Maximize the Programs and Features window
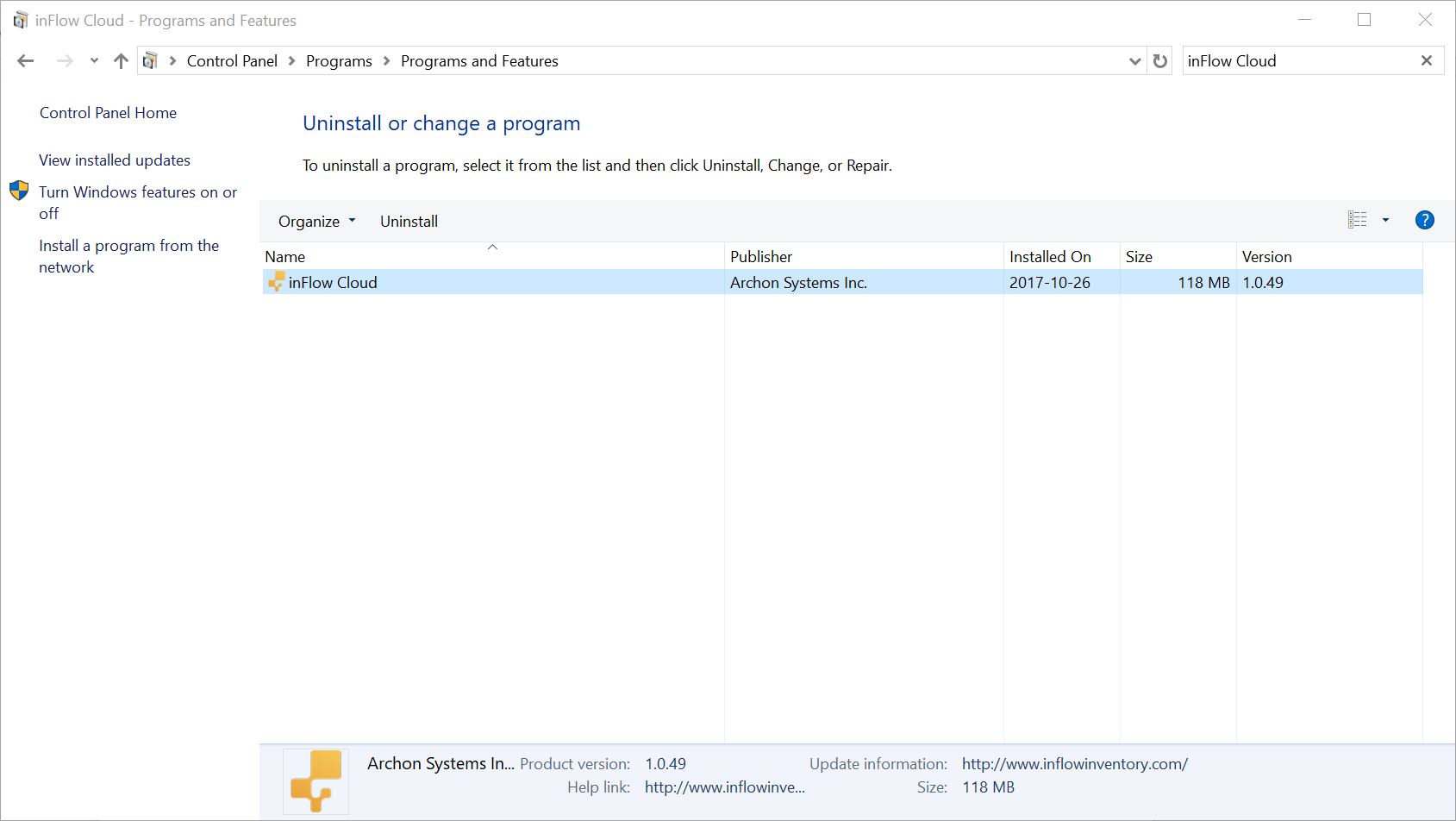Image resolution: width=1456 pixels, height=821 pixels. point(1365,20)
